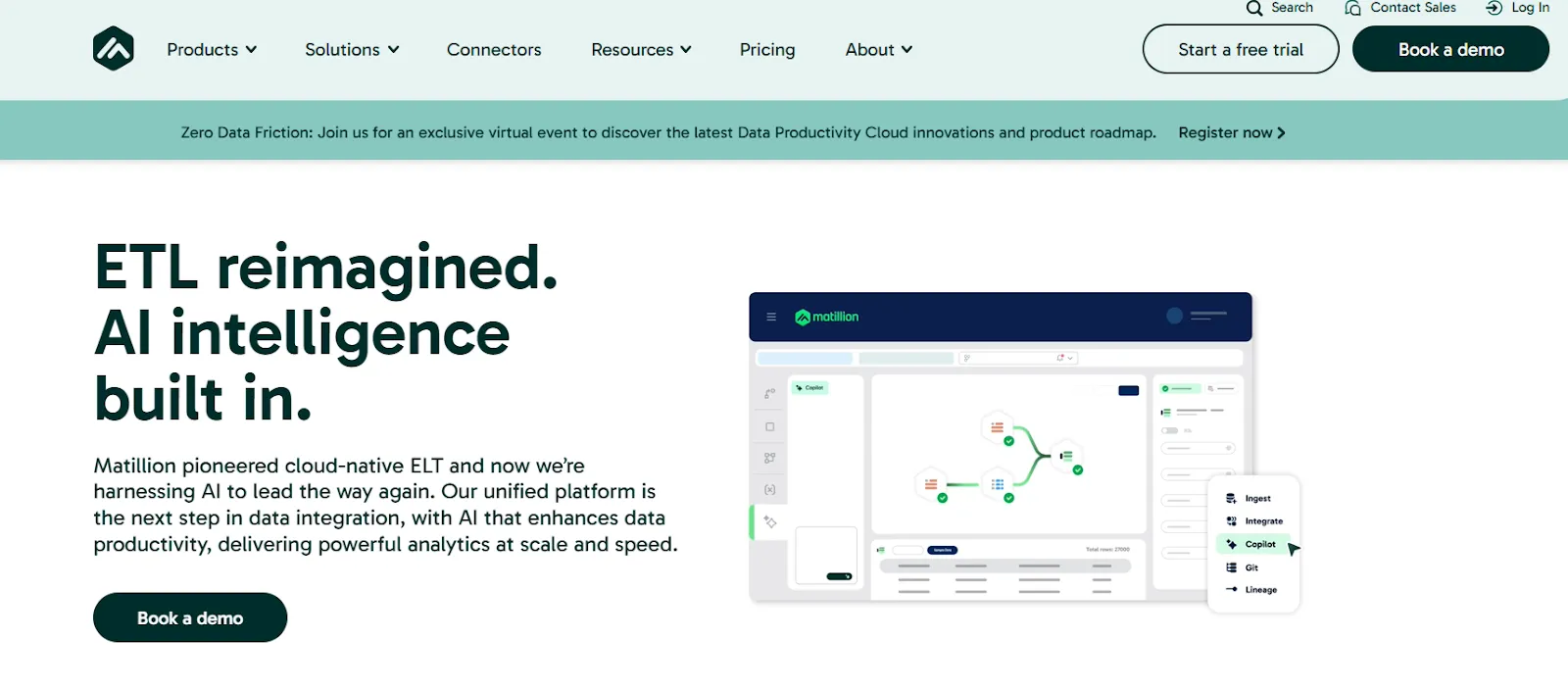Click the product dashboard illustration

pyautogui.click(x=1024, y=452)
